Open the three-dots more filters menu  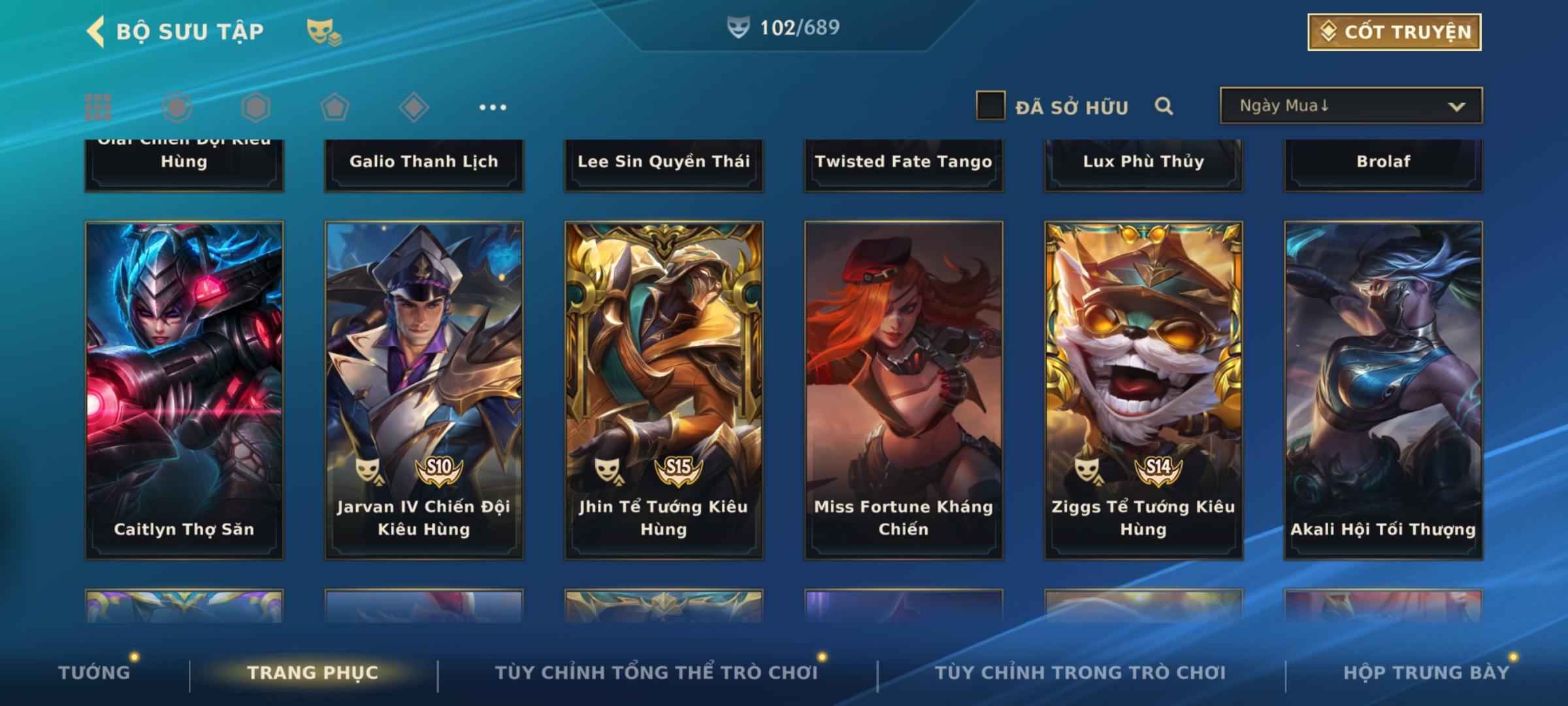point(493,107)
